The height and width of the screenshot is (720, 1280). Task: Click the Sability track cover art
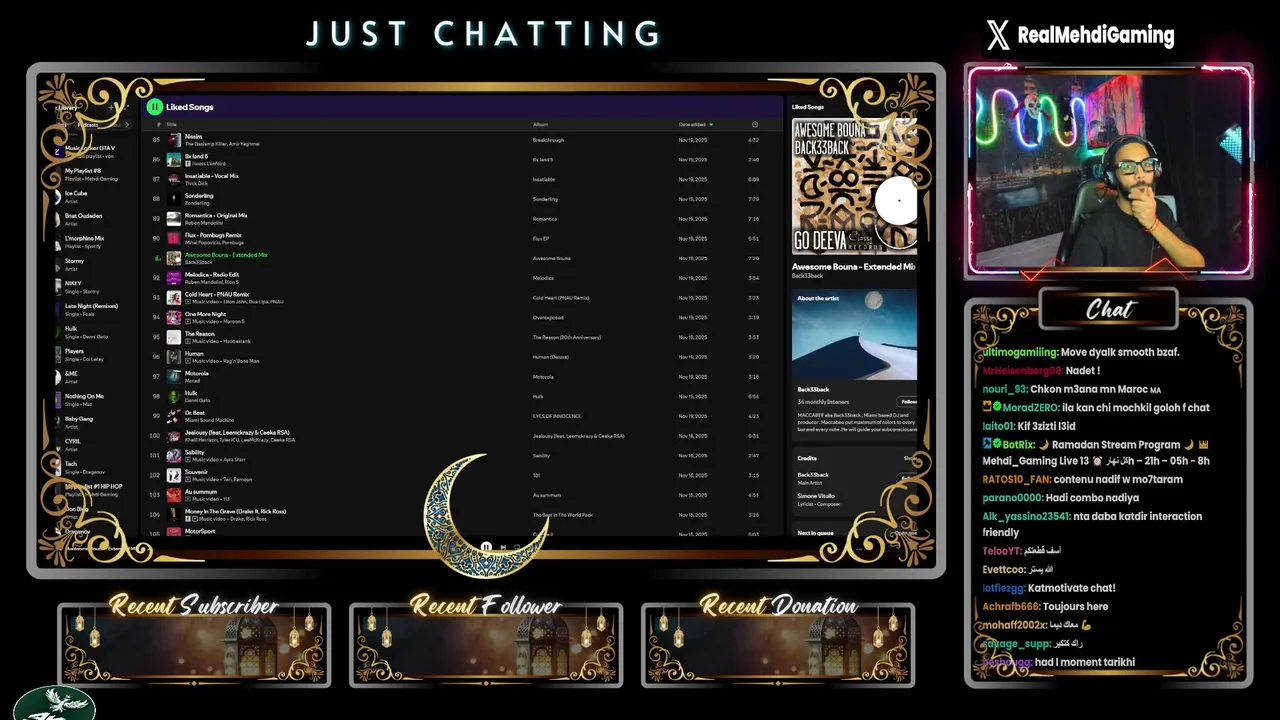point(174,456)
